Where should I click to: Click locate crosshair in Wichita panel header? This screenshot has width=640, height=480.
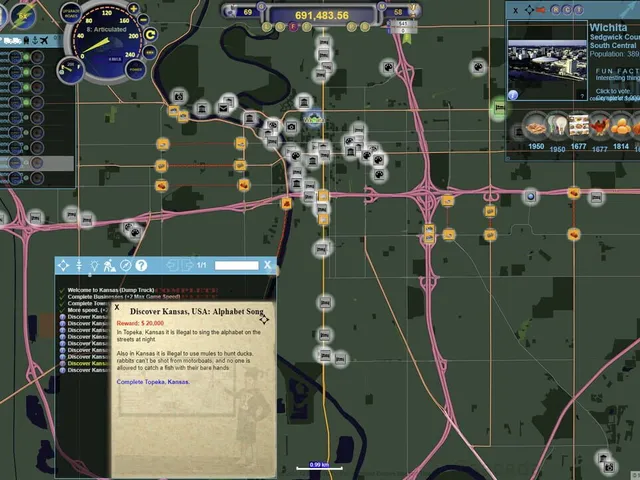pyautogui.click(x=529, y=10)
